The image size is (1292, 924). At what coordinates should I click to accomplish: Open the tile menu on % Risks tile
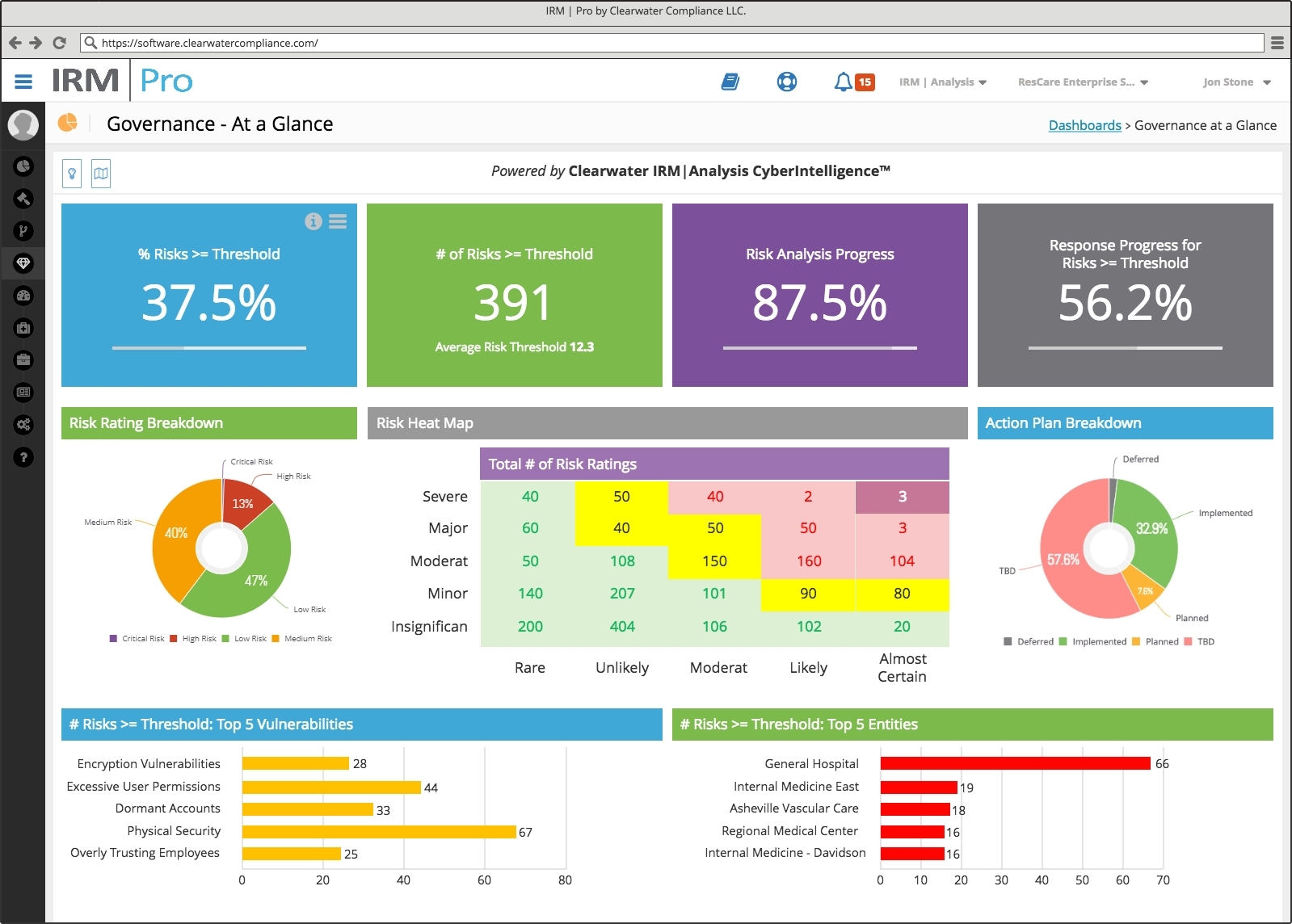click(x=338, y=221)
